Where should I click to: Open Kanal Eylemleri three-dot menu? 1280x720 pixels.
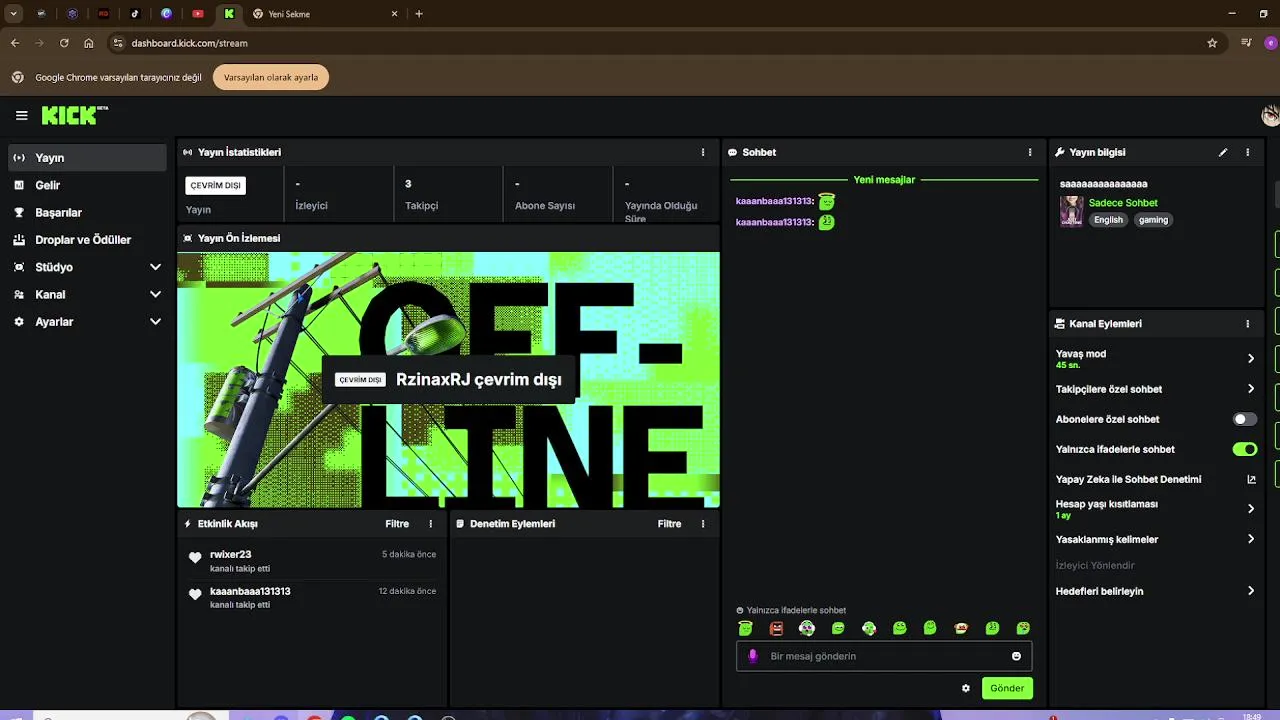[x=1247, y=324]
